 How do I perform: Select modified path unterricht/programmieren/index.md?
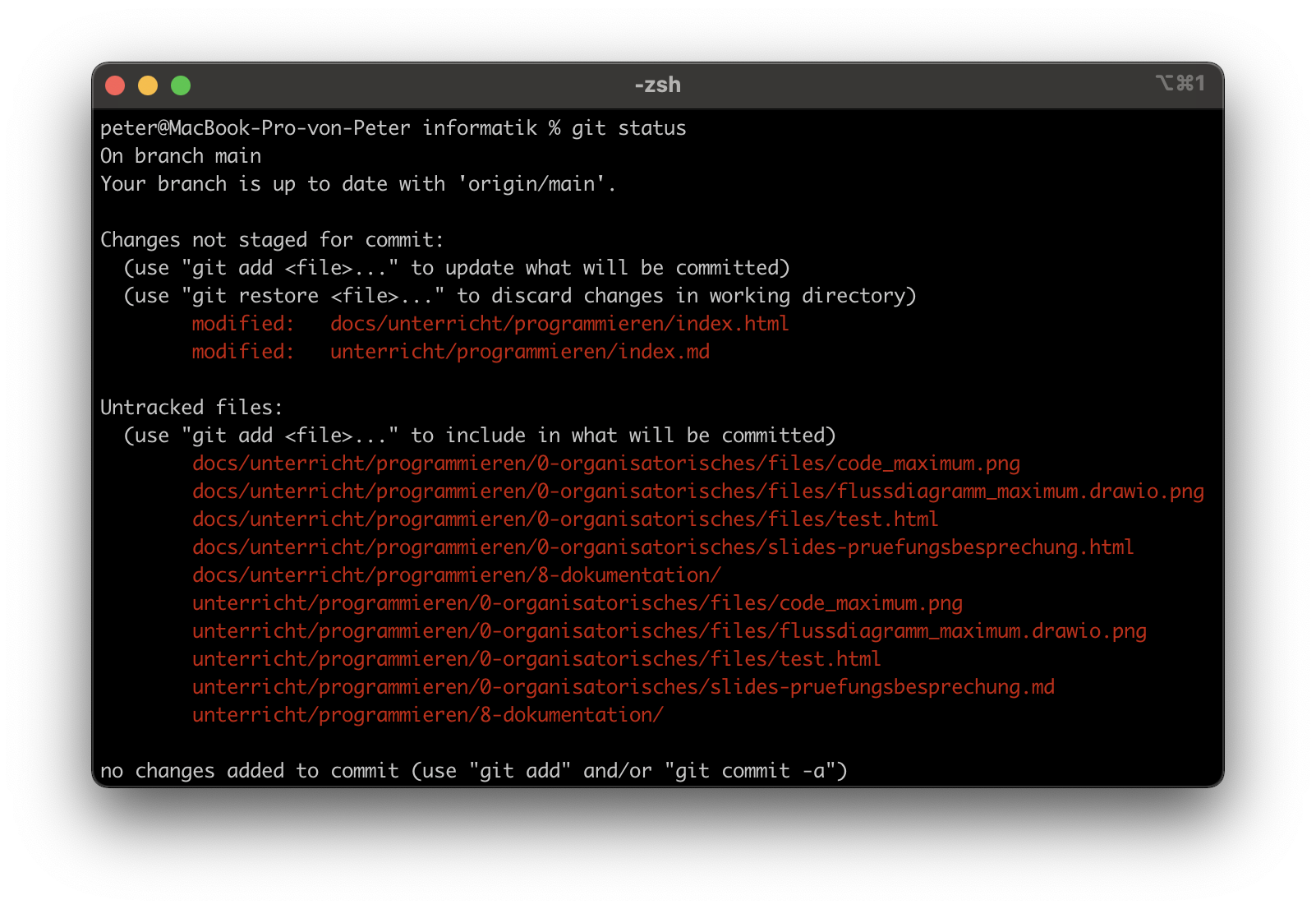(x=519, y=352)
